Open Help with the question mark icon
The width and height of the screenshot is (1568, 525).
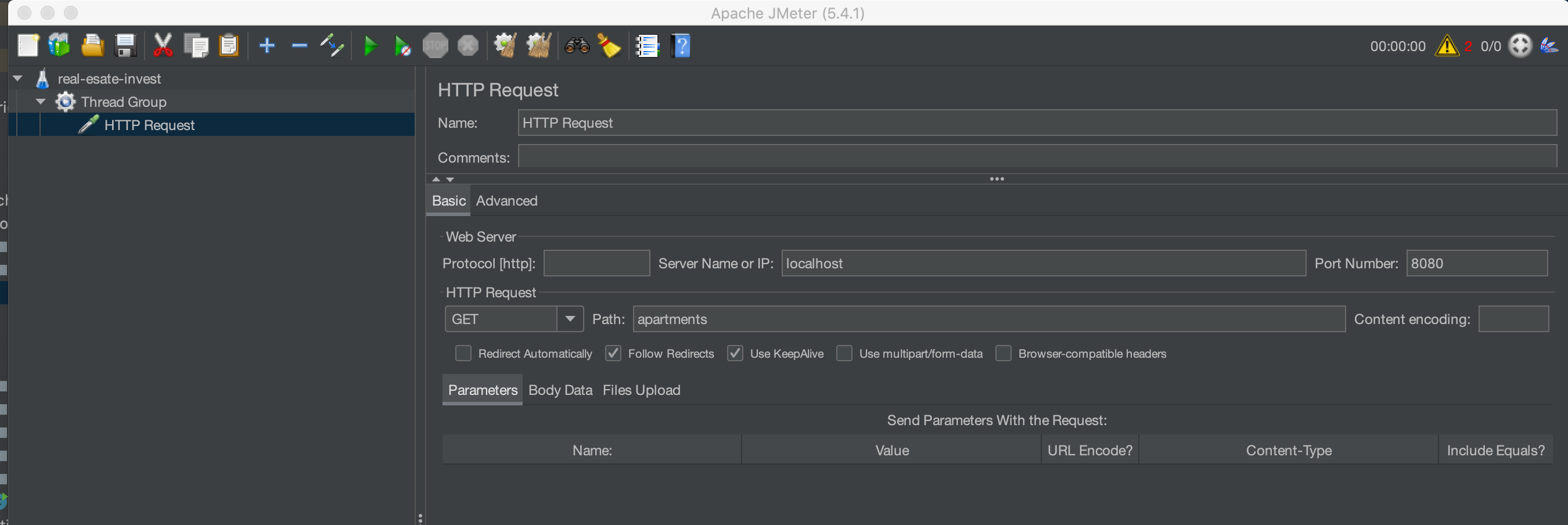[x=681, y=46]
